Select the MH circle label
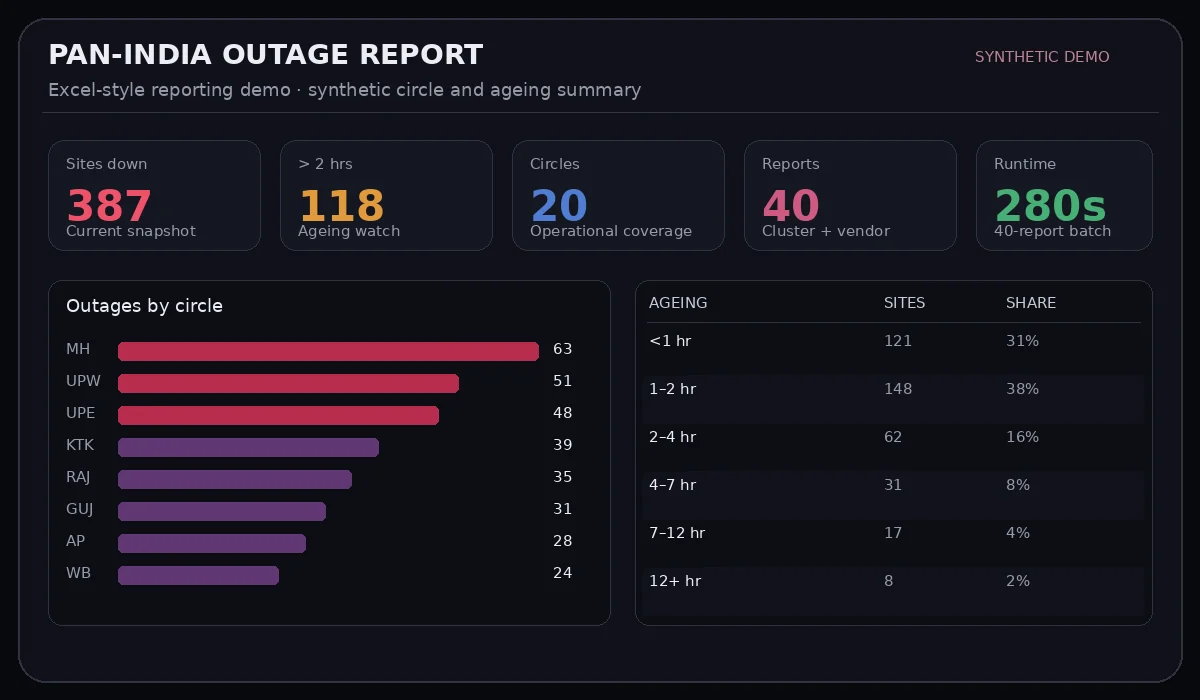 tap(78, 349)
